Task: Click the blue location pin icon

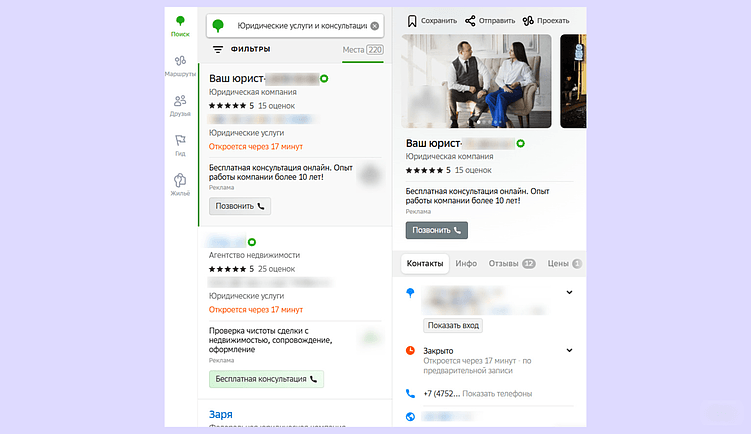Action: pos(410,293)
